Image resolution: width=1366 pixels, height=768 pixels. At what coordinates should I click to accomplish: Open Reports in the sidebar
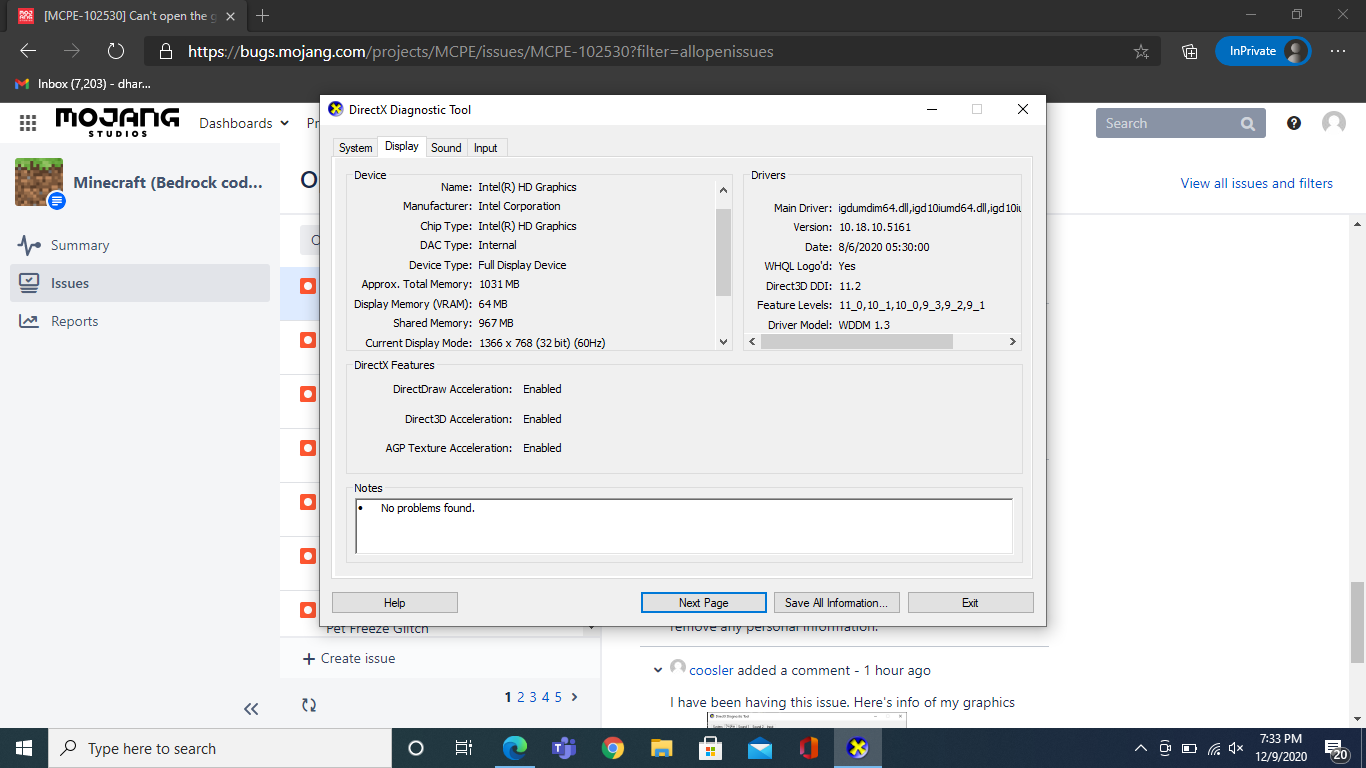(x=74, y=321)
